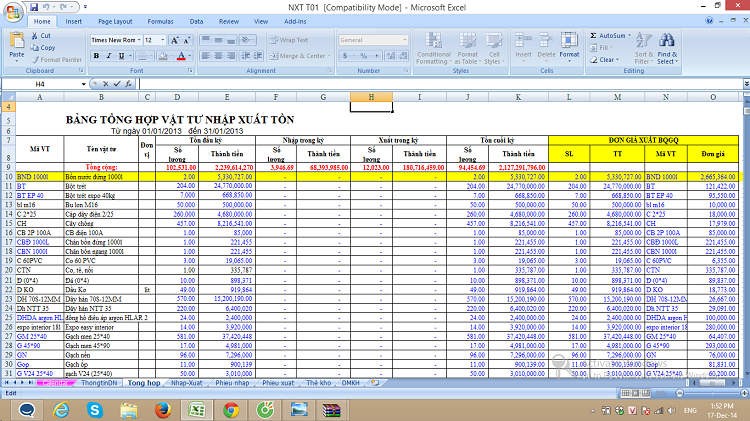Open Firefox from the taskbar

[x=163, y=410]
